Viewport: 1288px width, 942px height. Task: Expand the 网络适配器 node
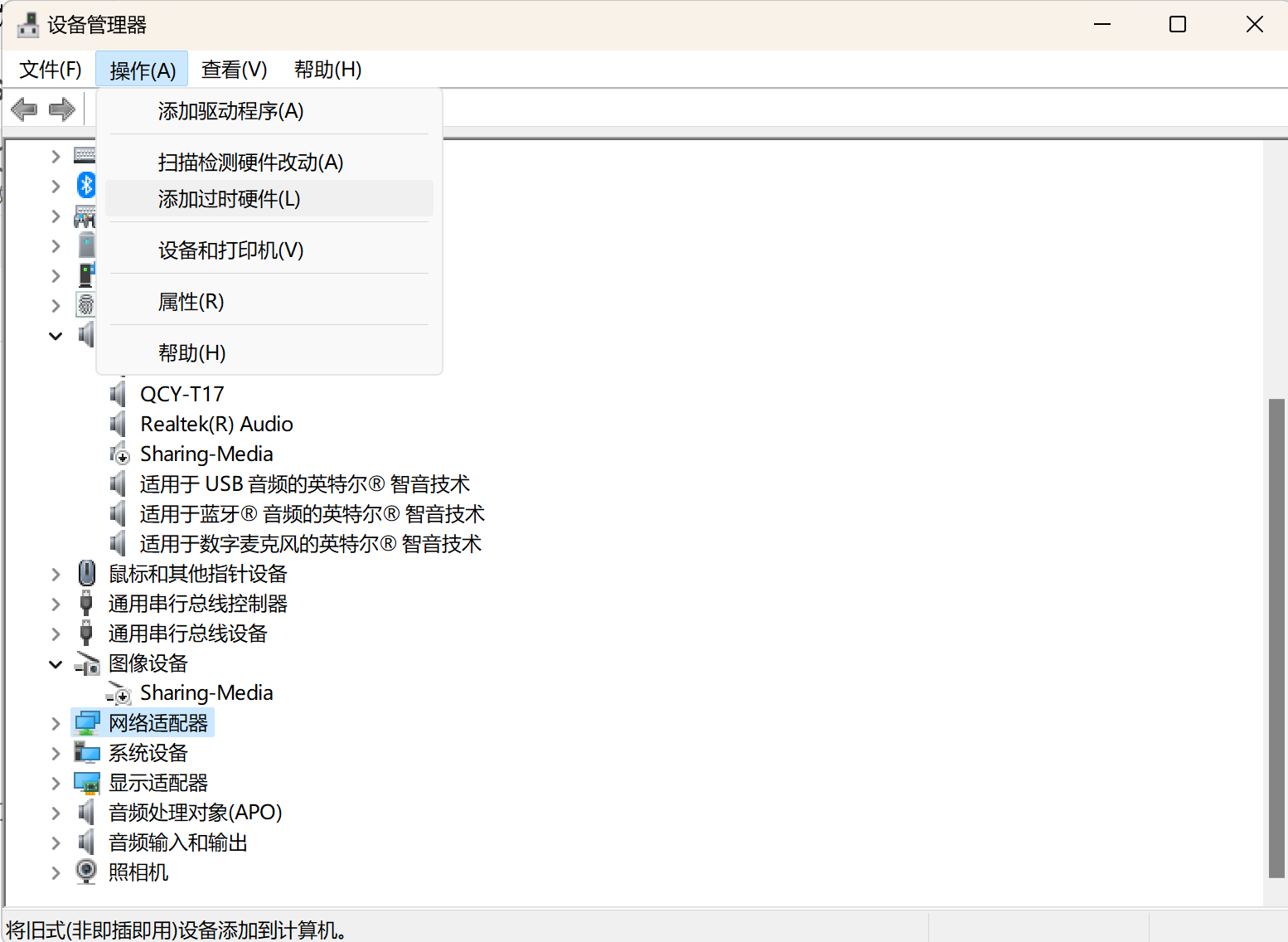[x=56, y=724]
